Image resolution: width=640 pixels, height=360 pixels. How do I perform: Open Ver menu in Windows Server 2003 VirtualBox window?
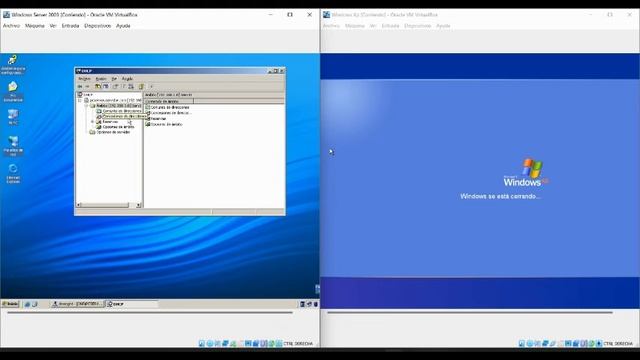tap(53, 26)
